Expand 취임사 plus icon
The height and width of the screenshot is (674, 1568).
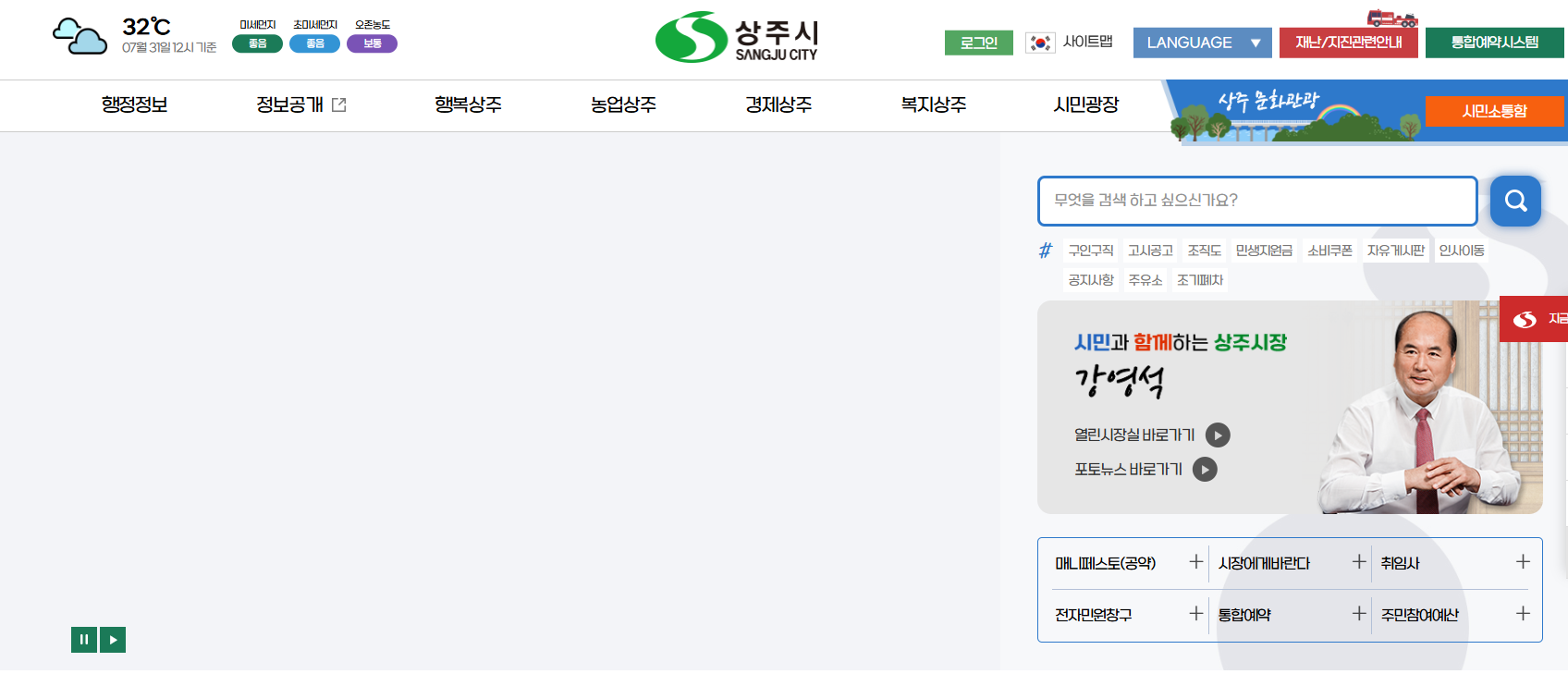[x=1523, y=562]
